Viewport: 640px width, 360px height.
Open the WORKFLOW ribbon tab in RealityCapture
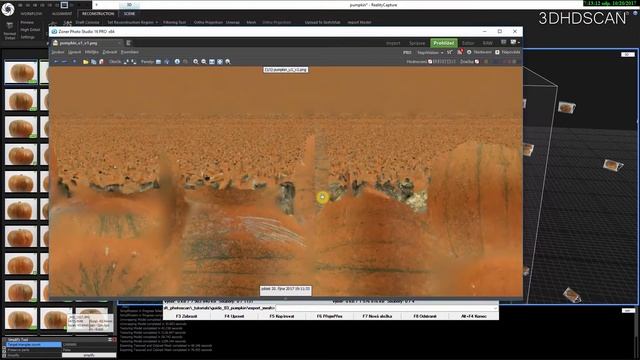31,13
